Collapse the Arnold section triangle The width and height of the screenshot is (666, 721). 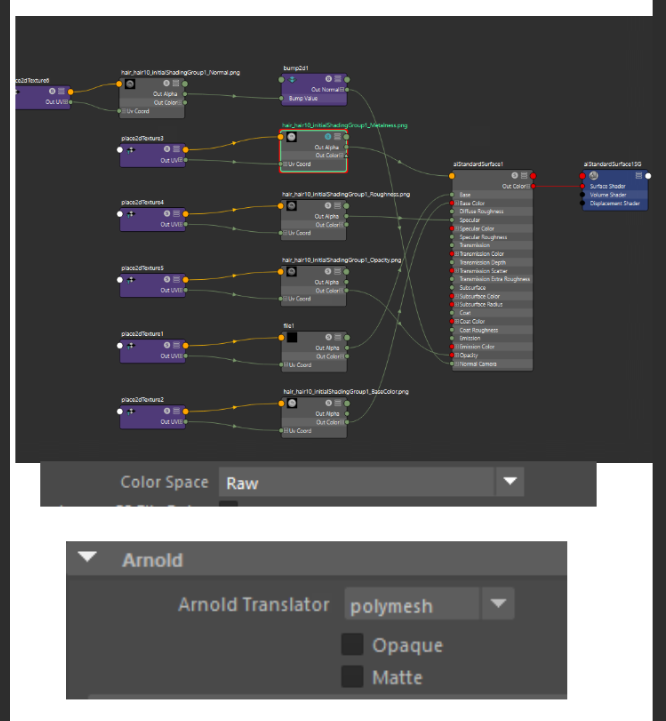click(x=87, y=557)
